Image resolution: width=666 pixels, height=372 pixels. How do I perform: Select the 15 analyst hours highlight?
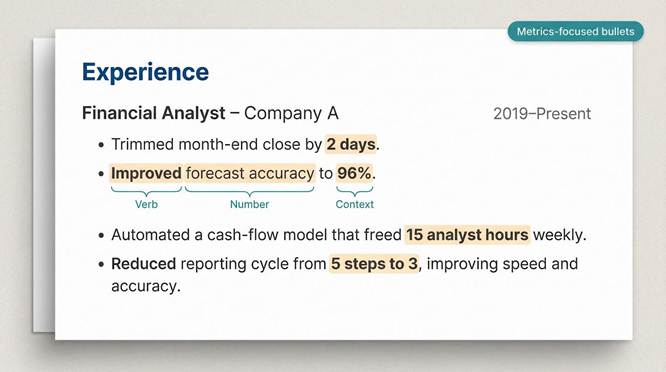[467, 235]
